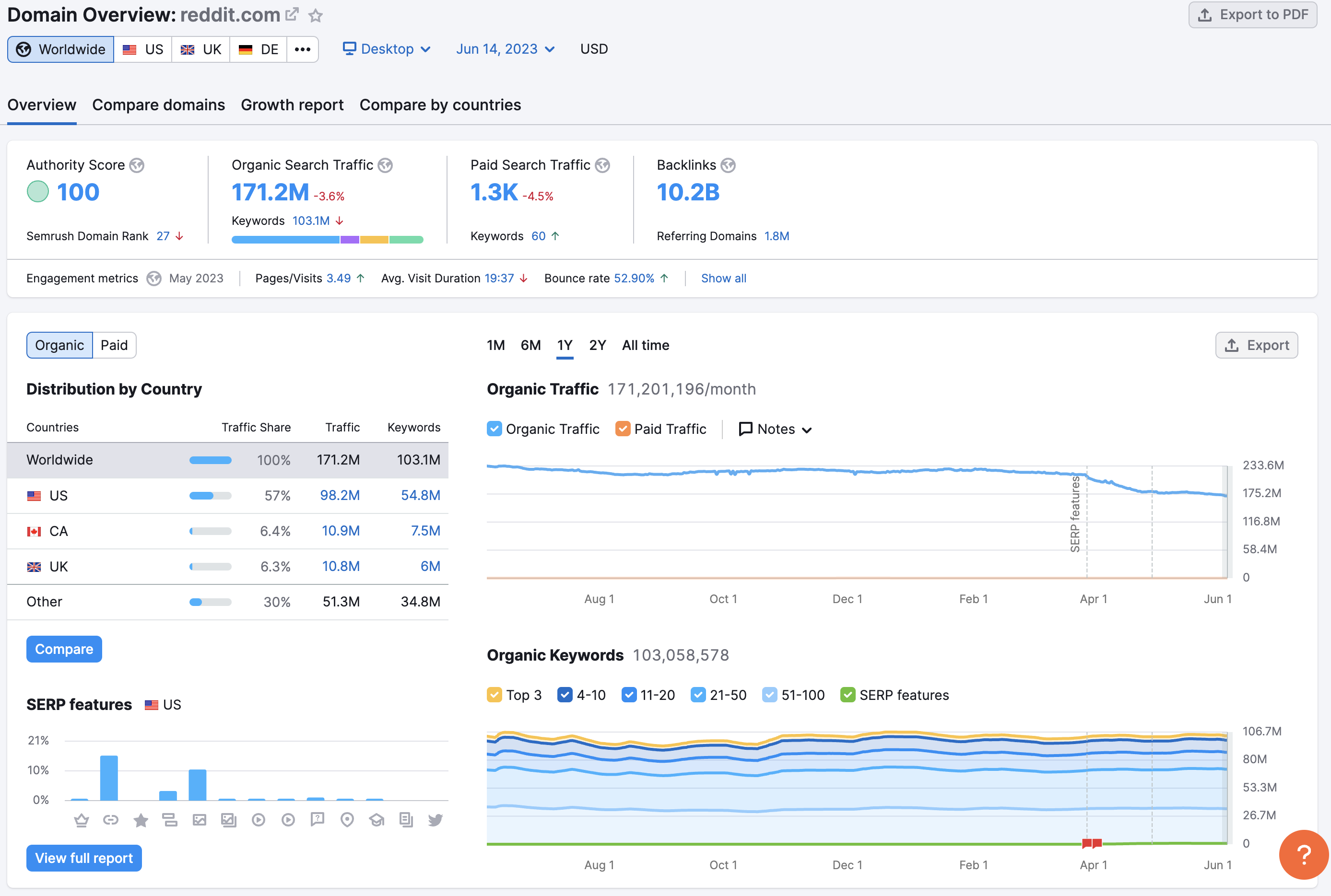Screen dimensions: 1331x896
Task: Click the export chart icon
Action: (1257, 345)
